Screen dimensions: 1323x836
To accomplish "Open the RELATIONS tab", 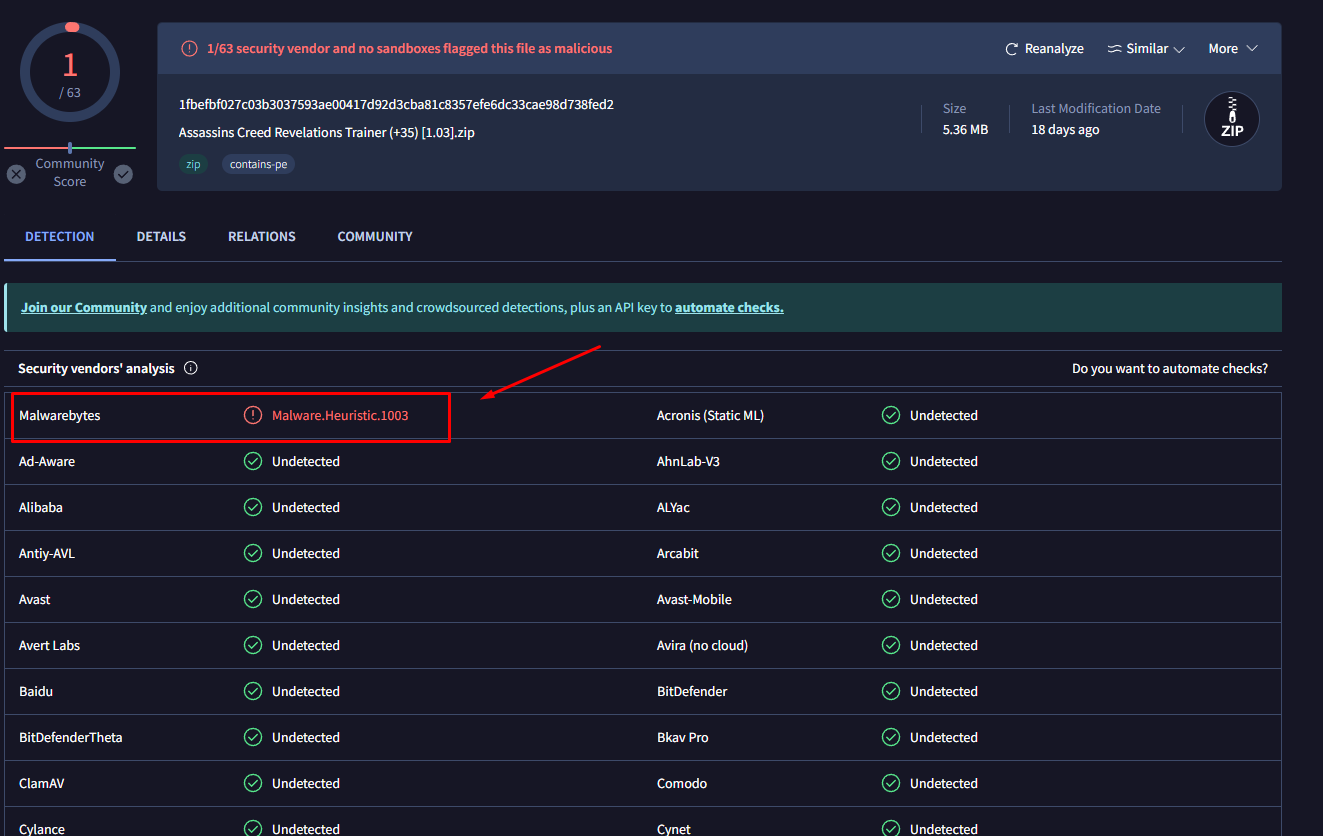I will click(x=262, y=237).
